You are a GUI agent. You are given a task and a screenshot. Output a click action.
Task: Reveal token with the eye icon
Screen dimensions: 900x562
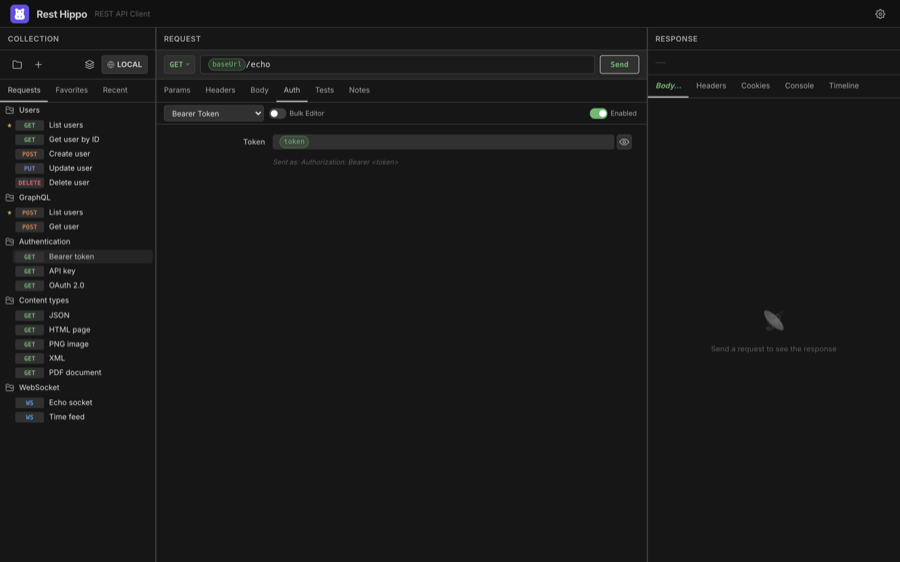(624, 142)
